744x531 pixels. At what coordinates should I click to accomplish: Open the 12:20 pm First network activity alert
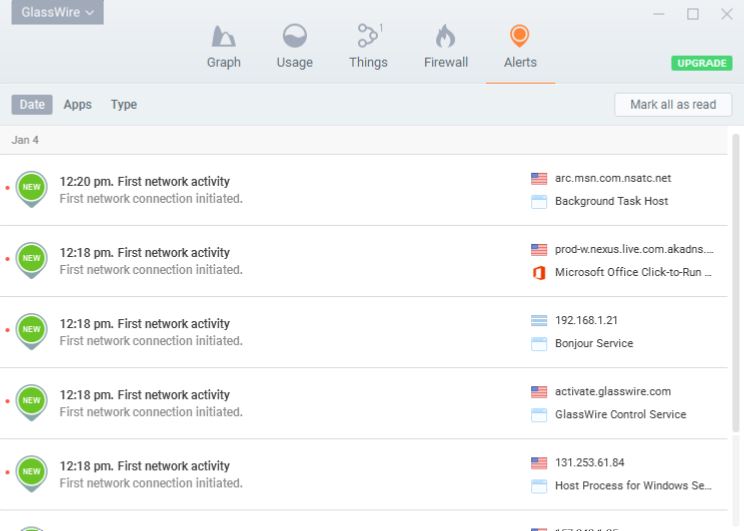363,190
